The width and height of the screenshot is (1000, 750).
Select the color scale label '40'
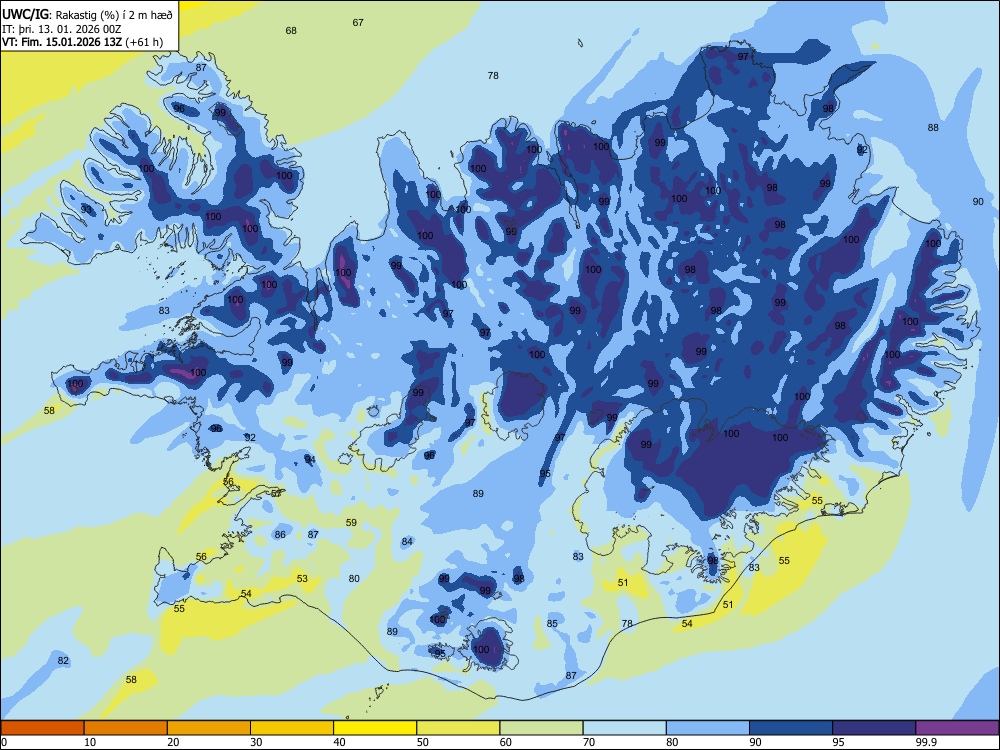click(x=339, y=742)
